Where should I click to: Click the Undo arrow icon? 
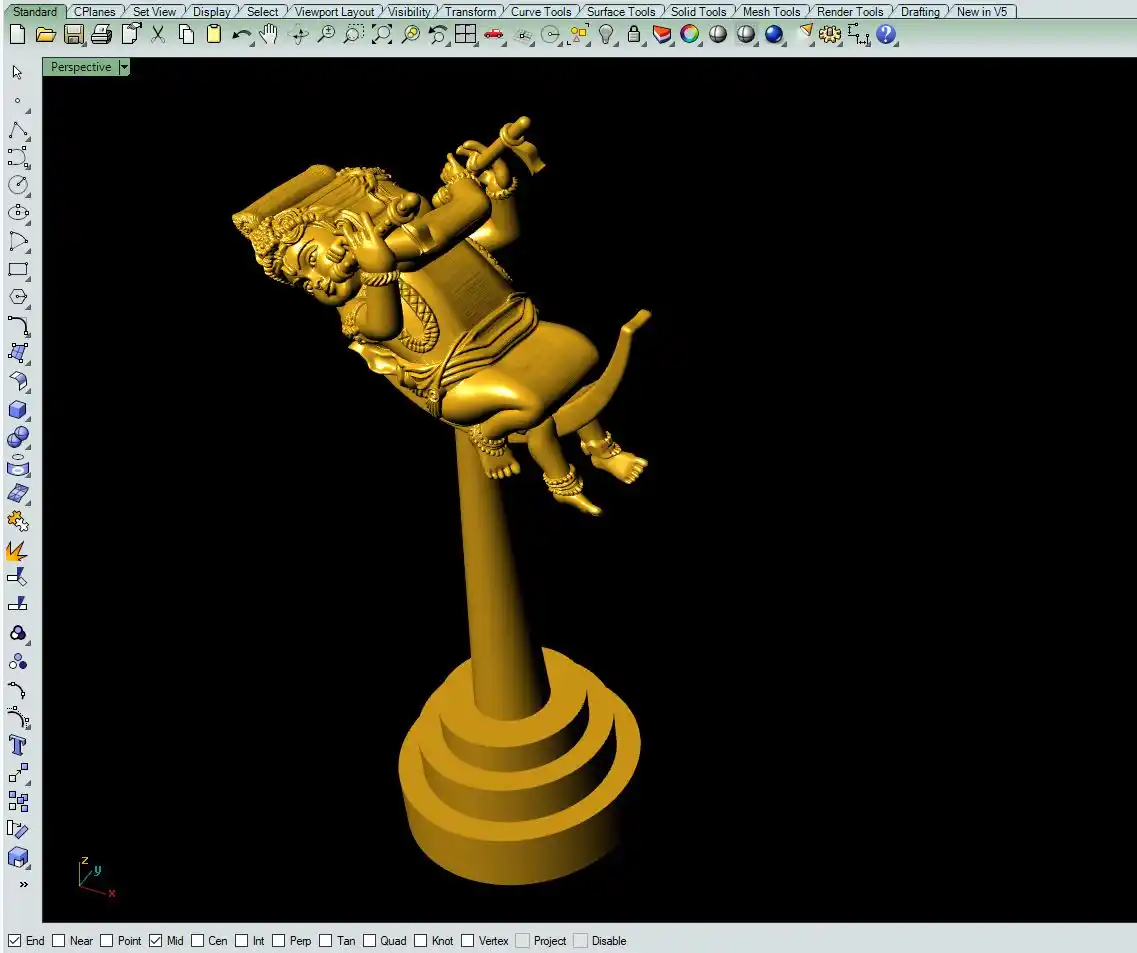pos(241,35)
